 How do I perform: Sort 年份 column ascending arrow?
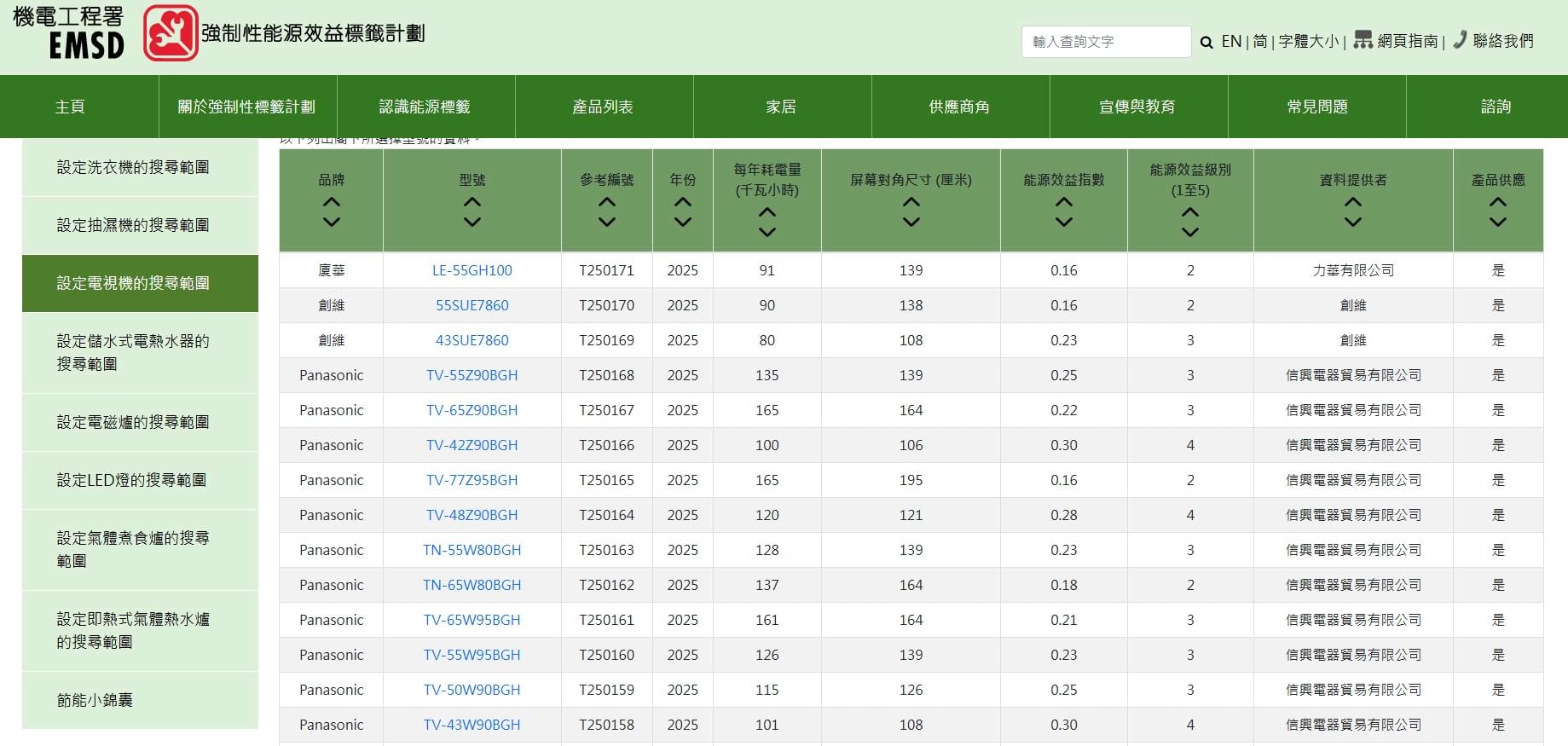click(683, 203)
